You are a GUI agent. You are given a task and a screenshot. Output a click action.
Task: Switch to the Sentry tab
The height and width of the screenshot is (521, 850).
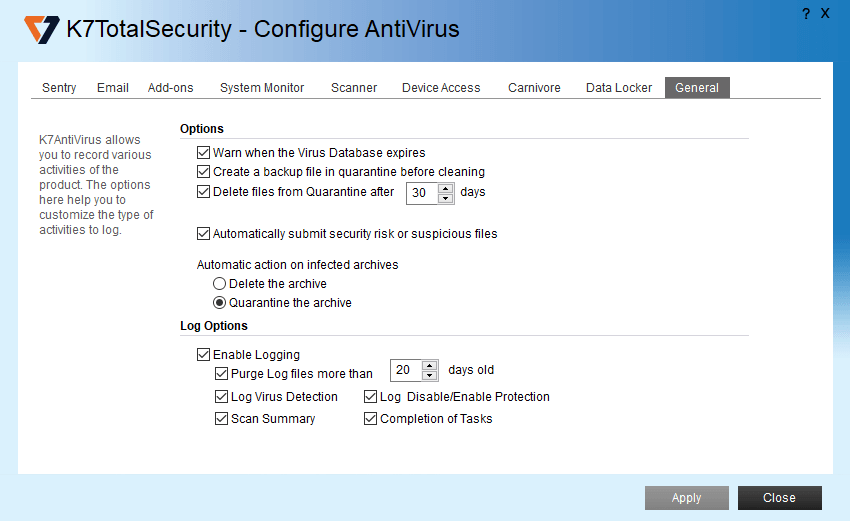(59, 88)
